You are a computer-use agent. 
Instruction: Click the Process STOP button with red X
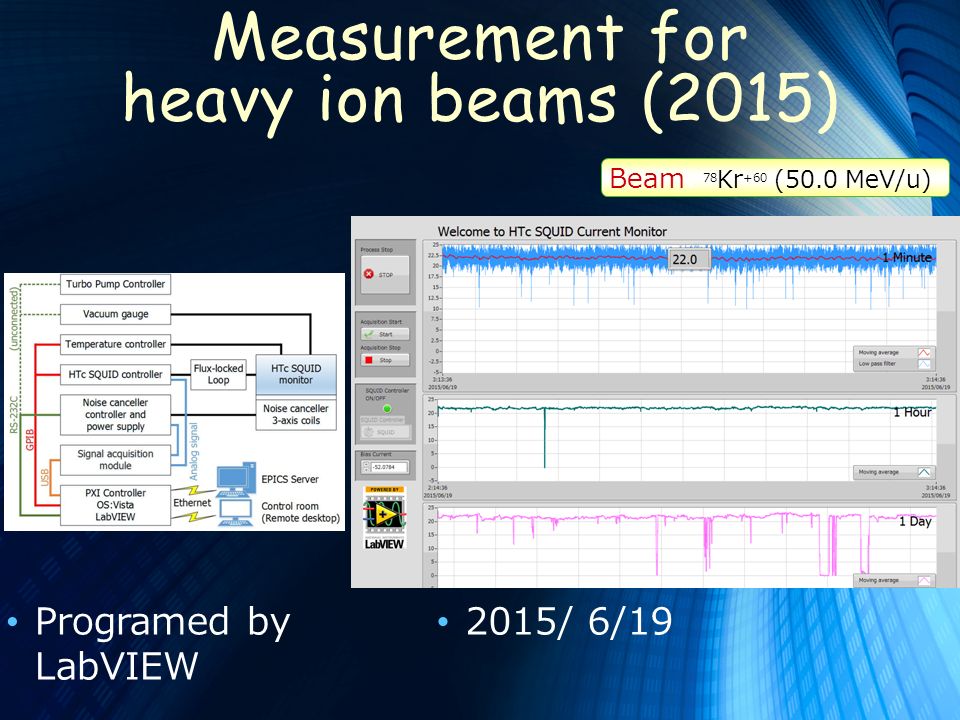pos(384,274)
